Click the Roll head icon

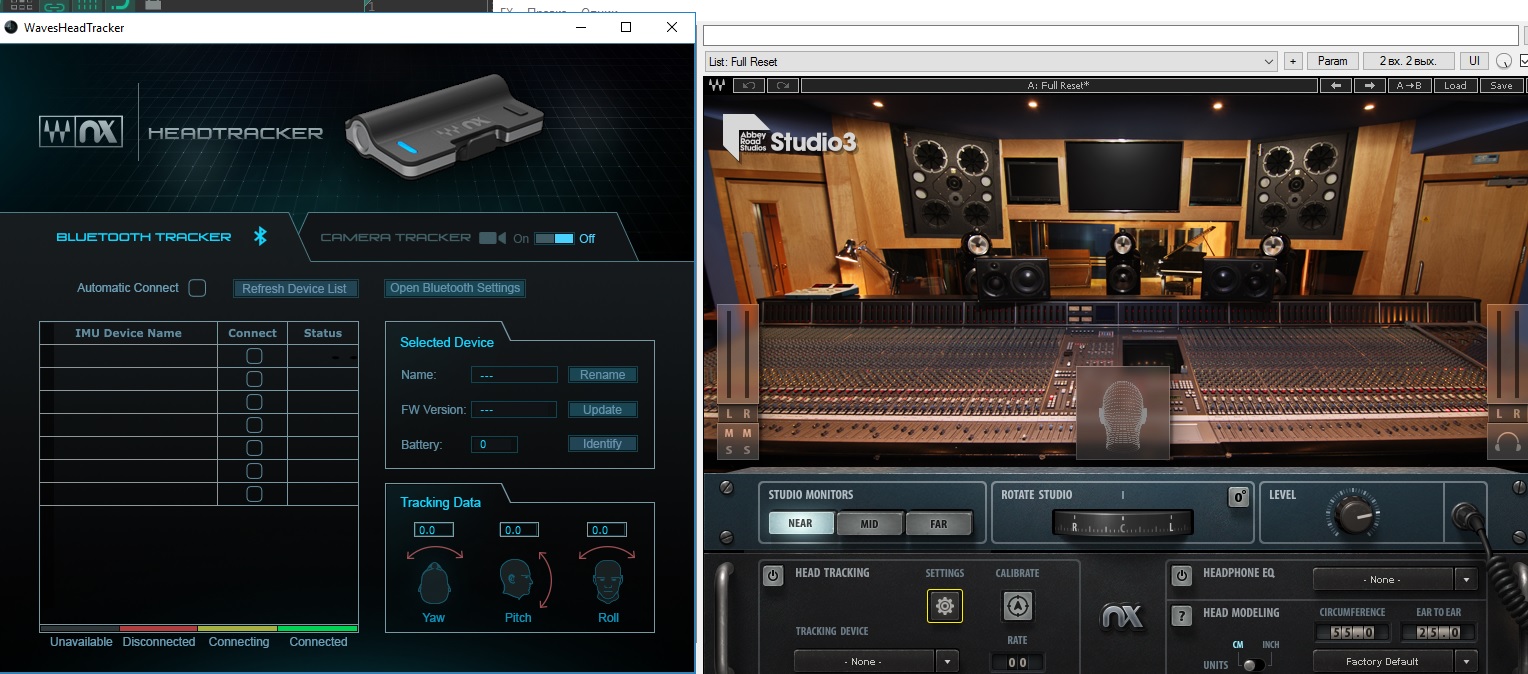point(608,581)
